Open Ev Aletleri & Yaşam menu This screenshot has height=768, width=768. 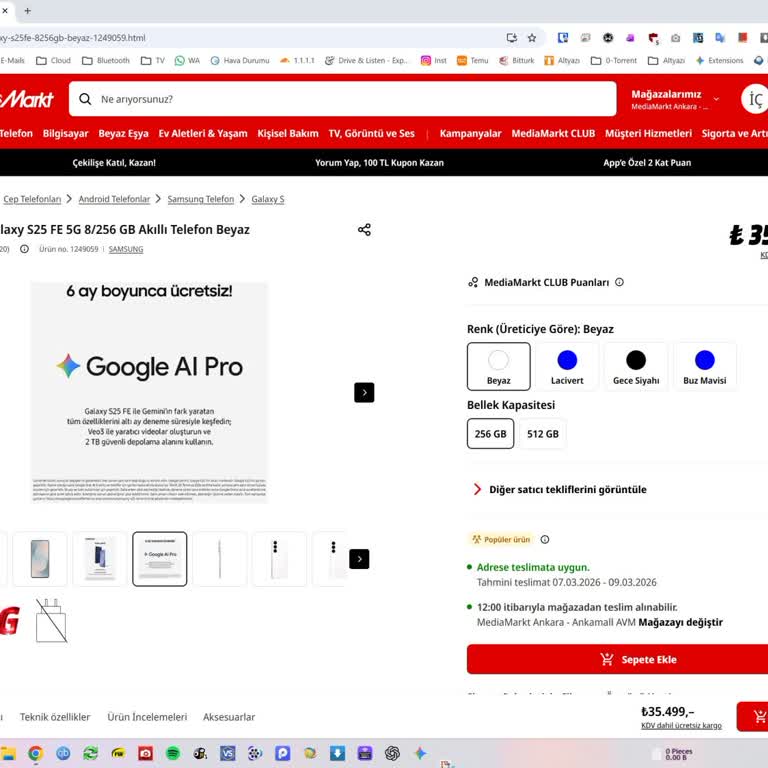(x=203, y=133)
